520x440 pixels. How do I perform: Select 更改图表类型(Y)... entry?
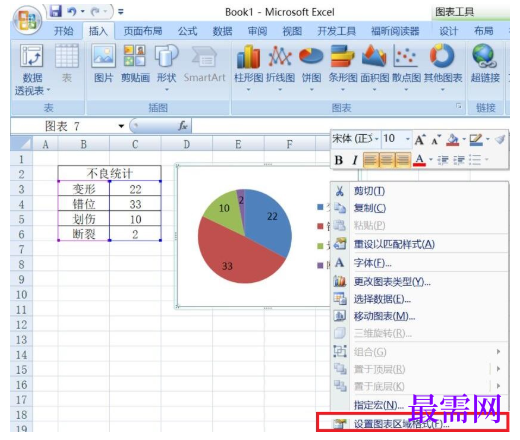click(420, 282)
